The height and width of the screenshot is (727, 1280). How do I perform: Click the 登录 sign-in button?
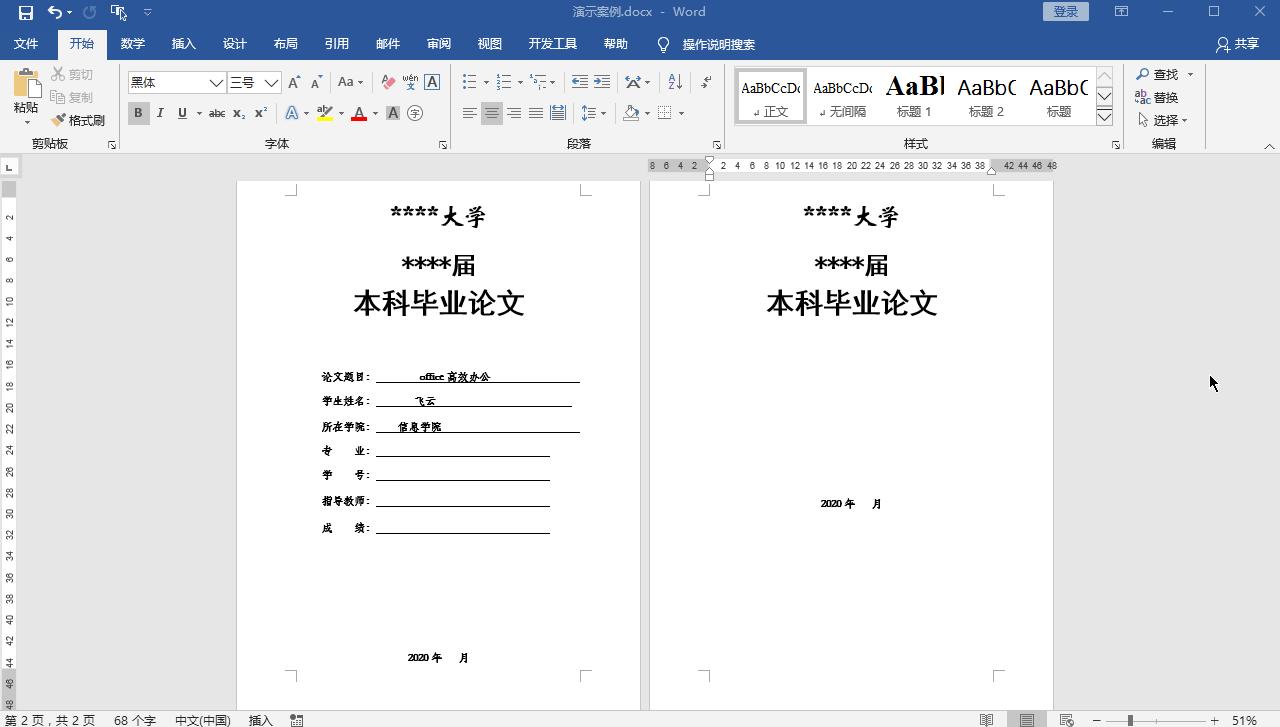[1064, 9]
